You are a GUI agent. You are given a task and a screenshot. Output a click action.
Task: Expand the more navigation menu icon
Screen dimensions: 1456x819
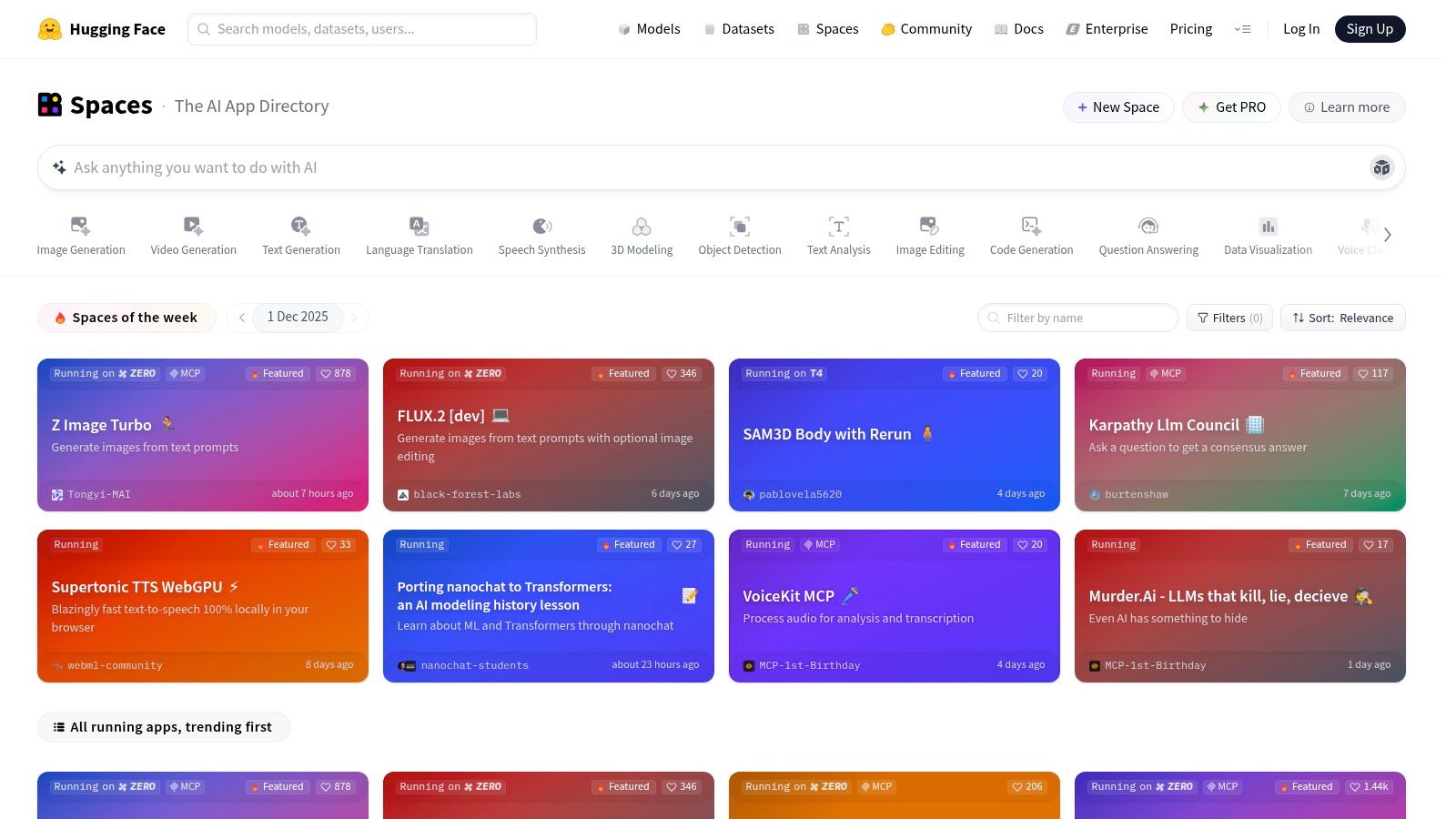tap(1242, 29)
